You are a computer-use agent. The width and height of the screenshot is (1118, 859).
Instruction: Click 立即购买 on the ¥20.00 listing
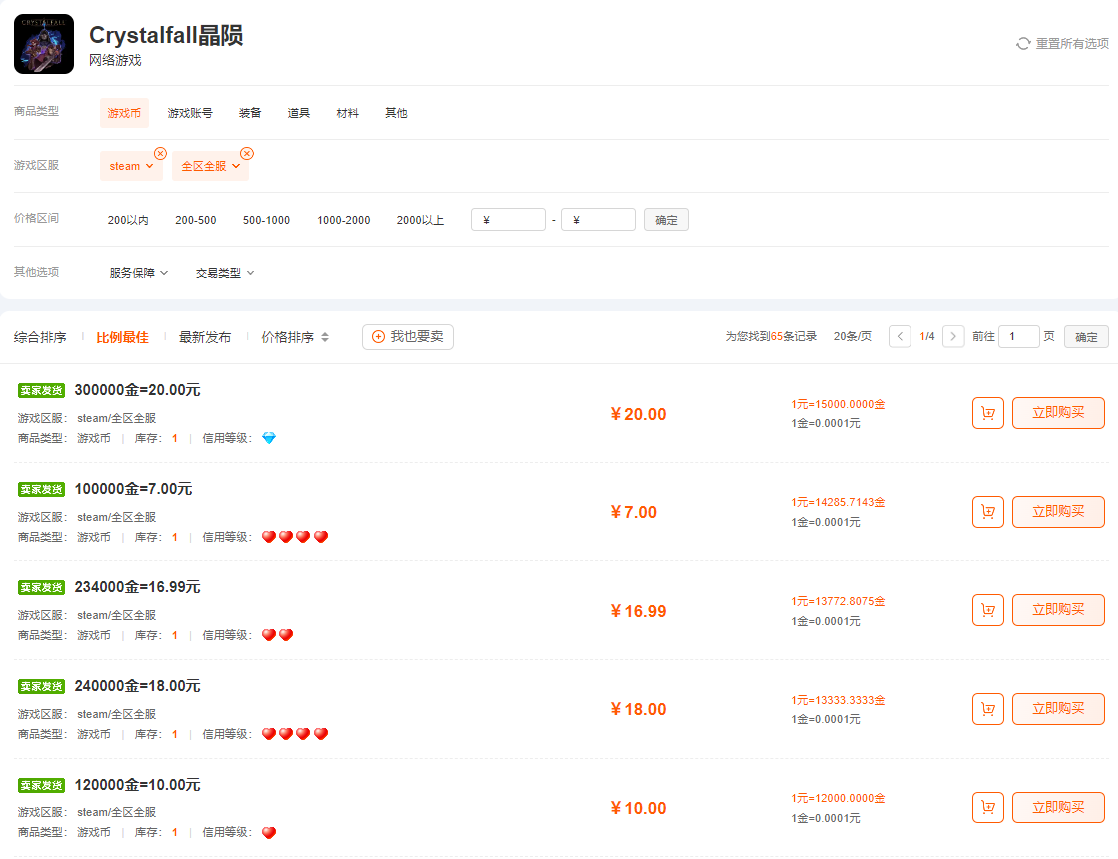(1058, 412)
